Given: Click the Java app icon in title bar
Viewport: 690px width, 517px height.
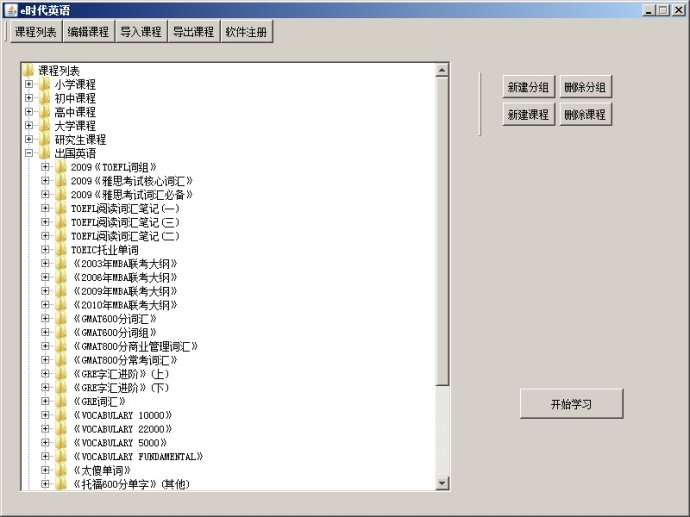Looking at the screenshot, I should tap(11, 10).
